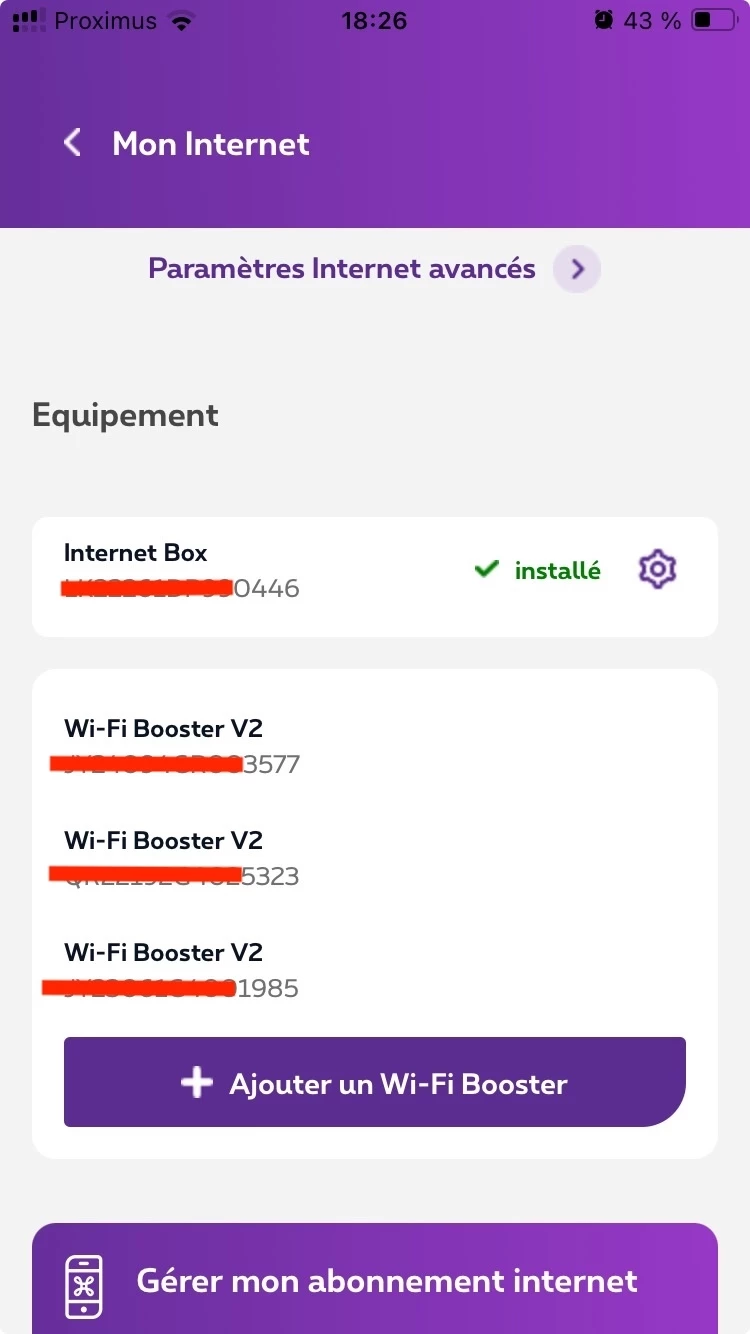Tap the plus icon on booster button
The height and width of the screenshot is (1334, 750).
point(197,1083)
